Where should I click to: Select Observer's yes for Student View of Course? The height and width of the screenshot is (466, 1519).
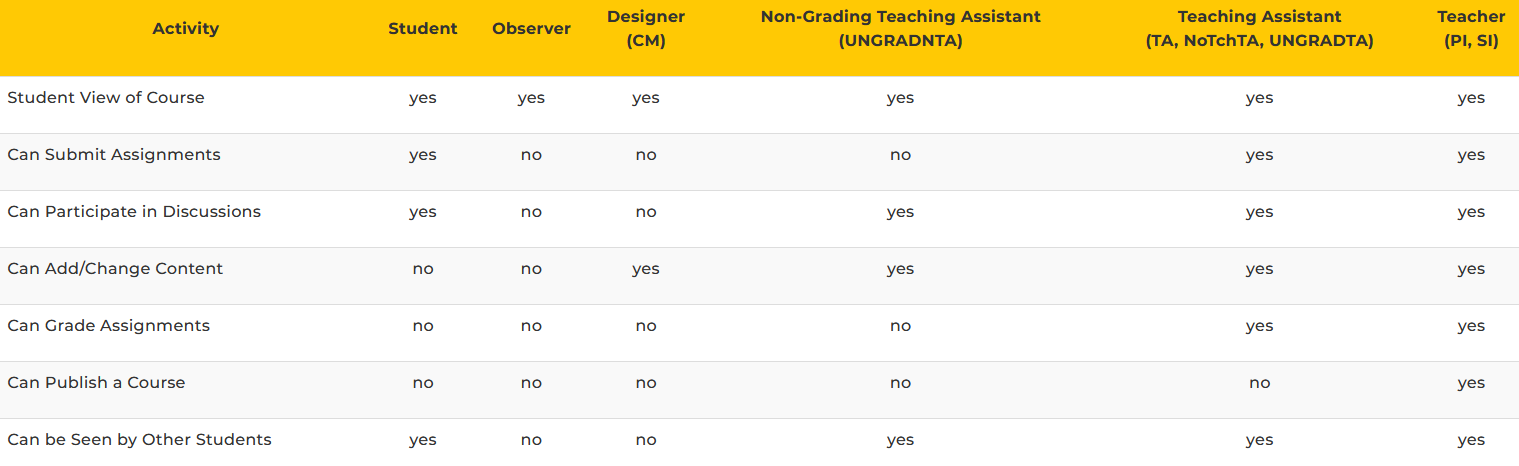(x=531, y=98)
